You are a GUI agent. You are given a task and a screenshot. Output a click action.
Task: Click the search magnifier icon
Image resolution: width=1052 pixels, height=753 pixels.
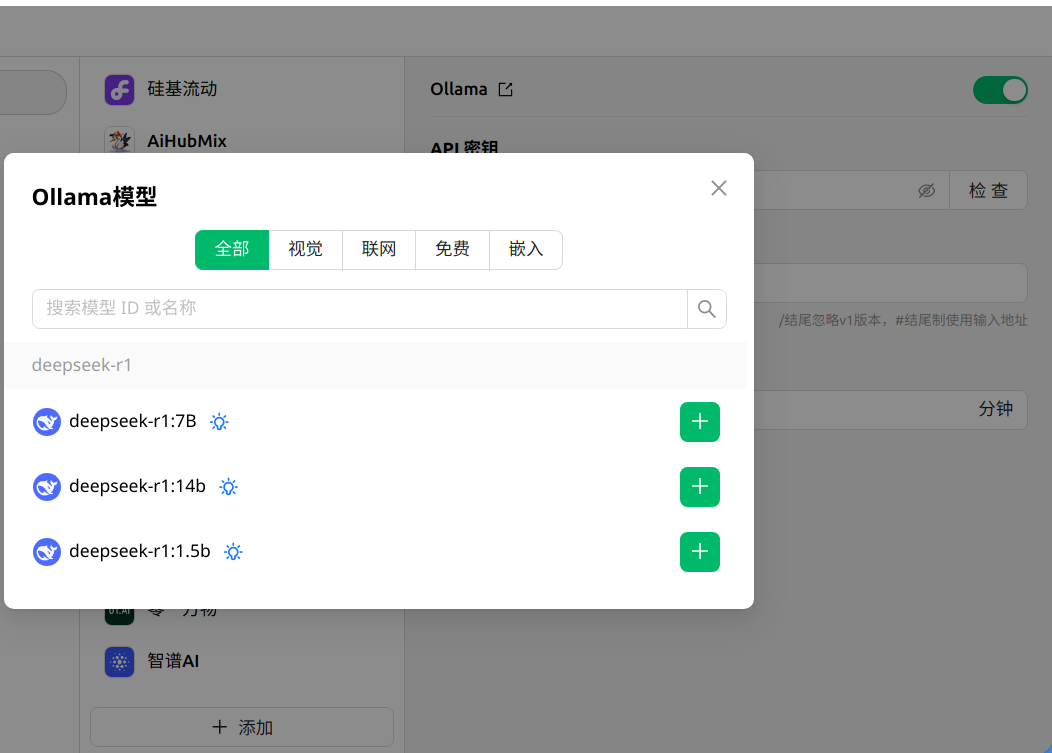point(706,309)
